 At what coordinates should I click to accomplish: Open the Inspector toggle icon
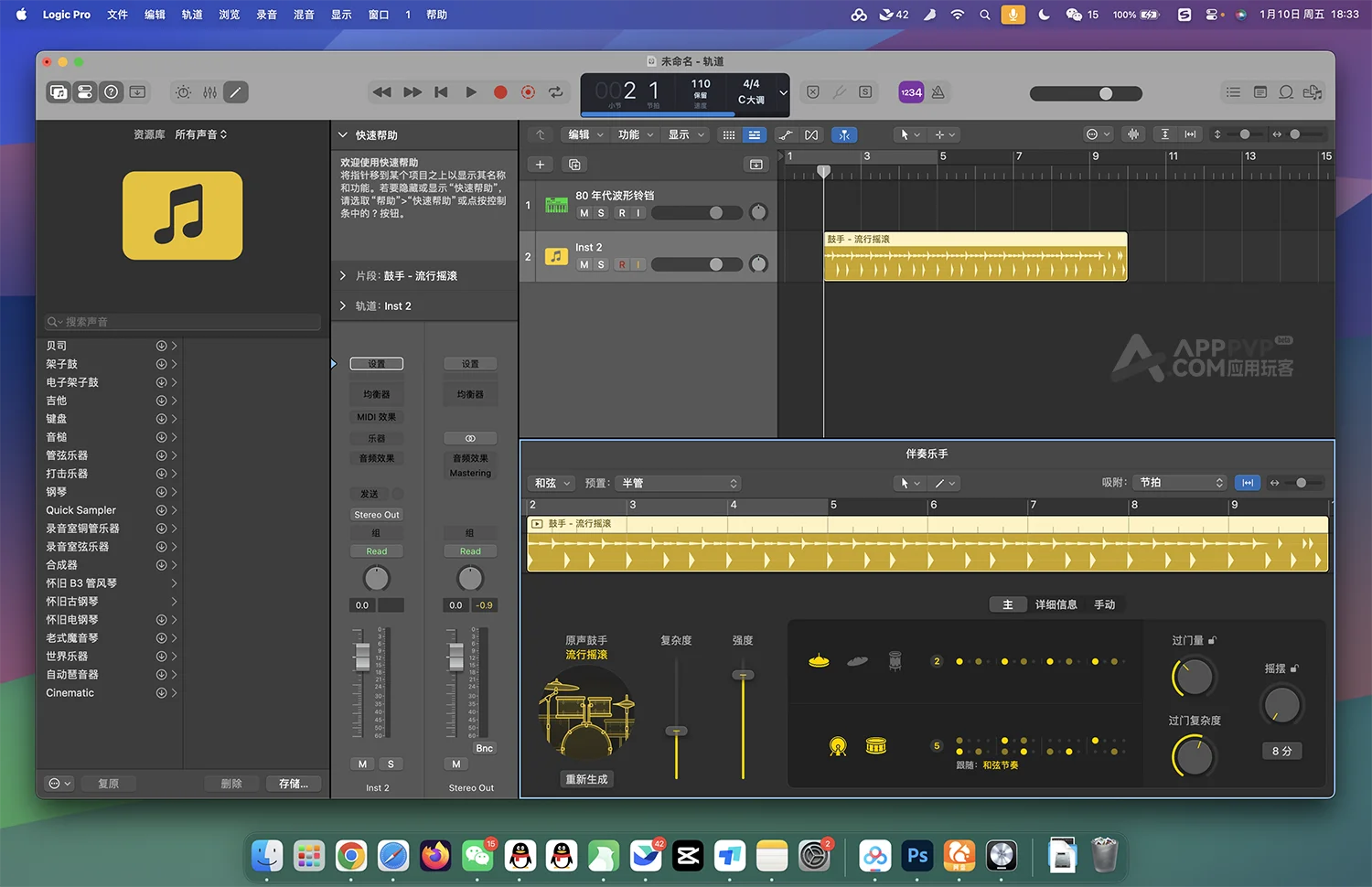point(85,92)
